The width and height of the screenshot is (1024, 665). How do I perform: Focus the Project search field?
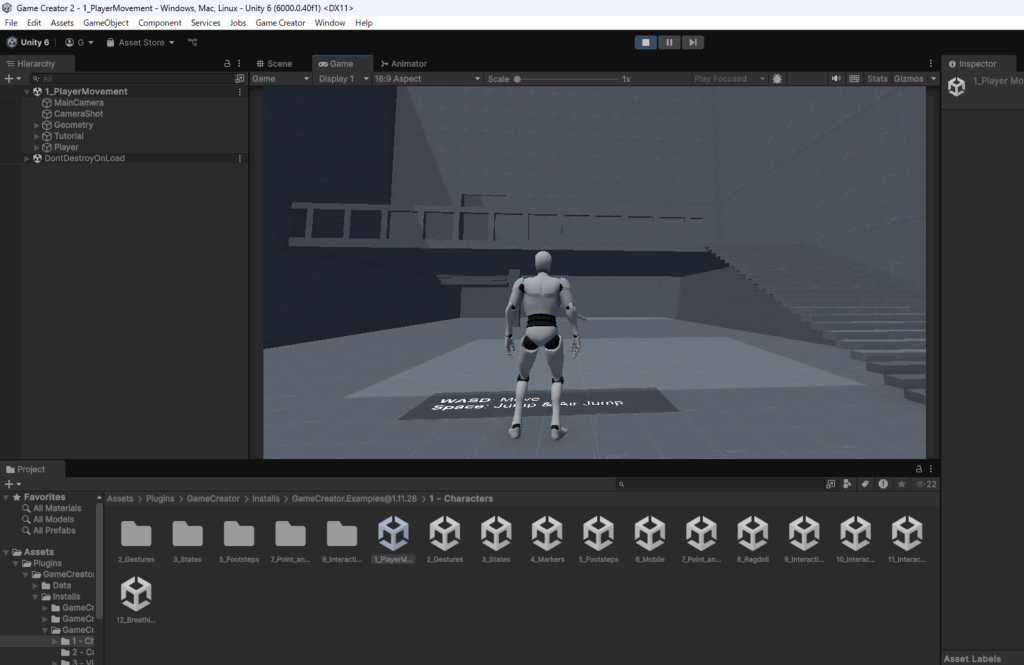718,485
